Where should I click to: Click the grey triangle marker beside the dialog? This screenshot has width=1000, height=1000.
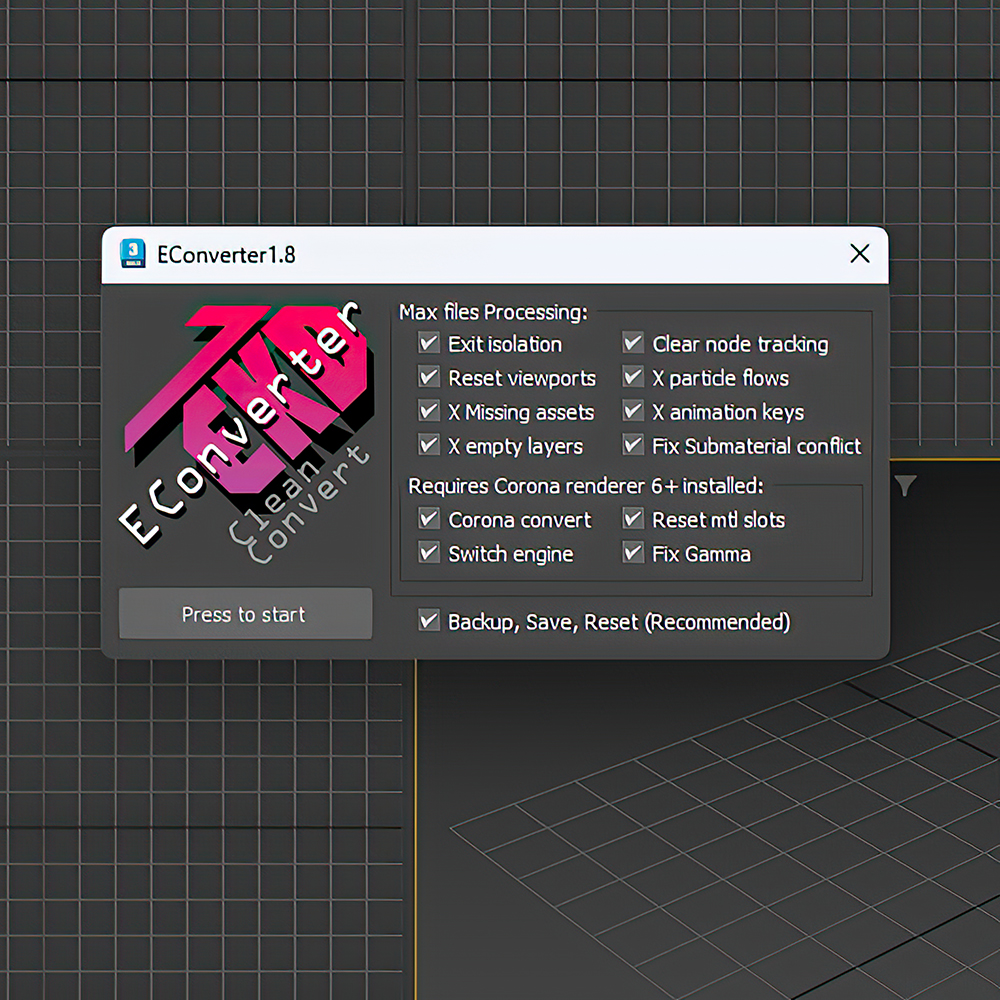[905, 484]
